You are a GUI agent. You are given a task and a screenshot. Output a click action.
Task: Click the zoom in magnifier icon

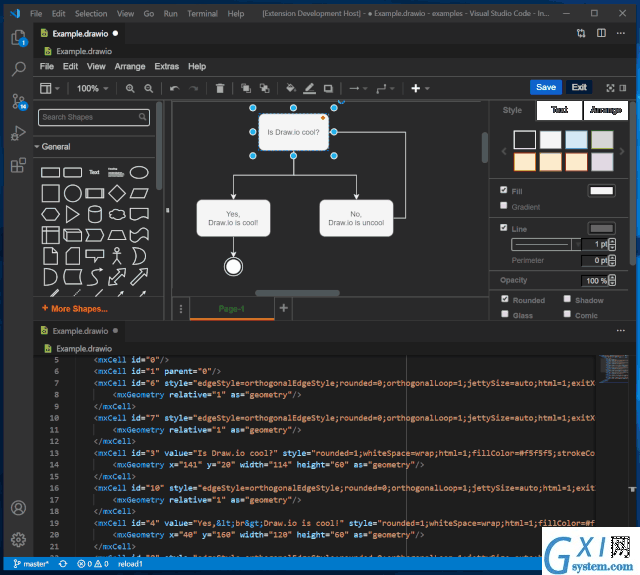click(130, 88)
